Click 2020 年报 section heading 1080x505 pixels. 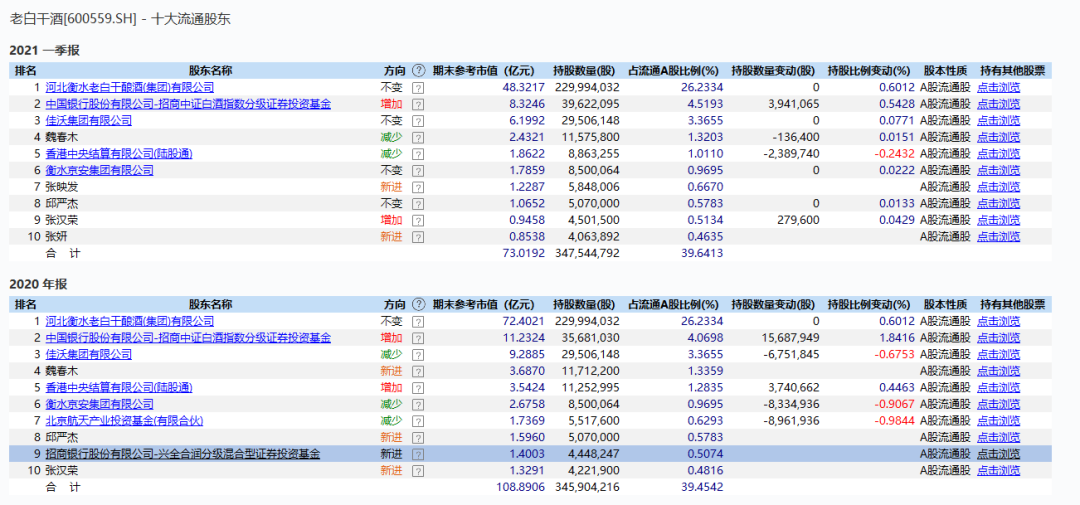tap(38, 284)
